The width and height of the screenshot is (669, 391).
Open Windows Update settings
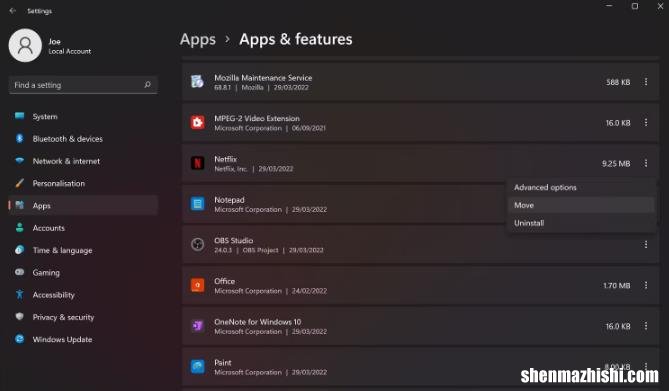83,339
